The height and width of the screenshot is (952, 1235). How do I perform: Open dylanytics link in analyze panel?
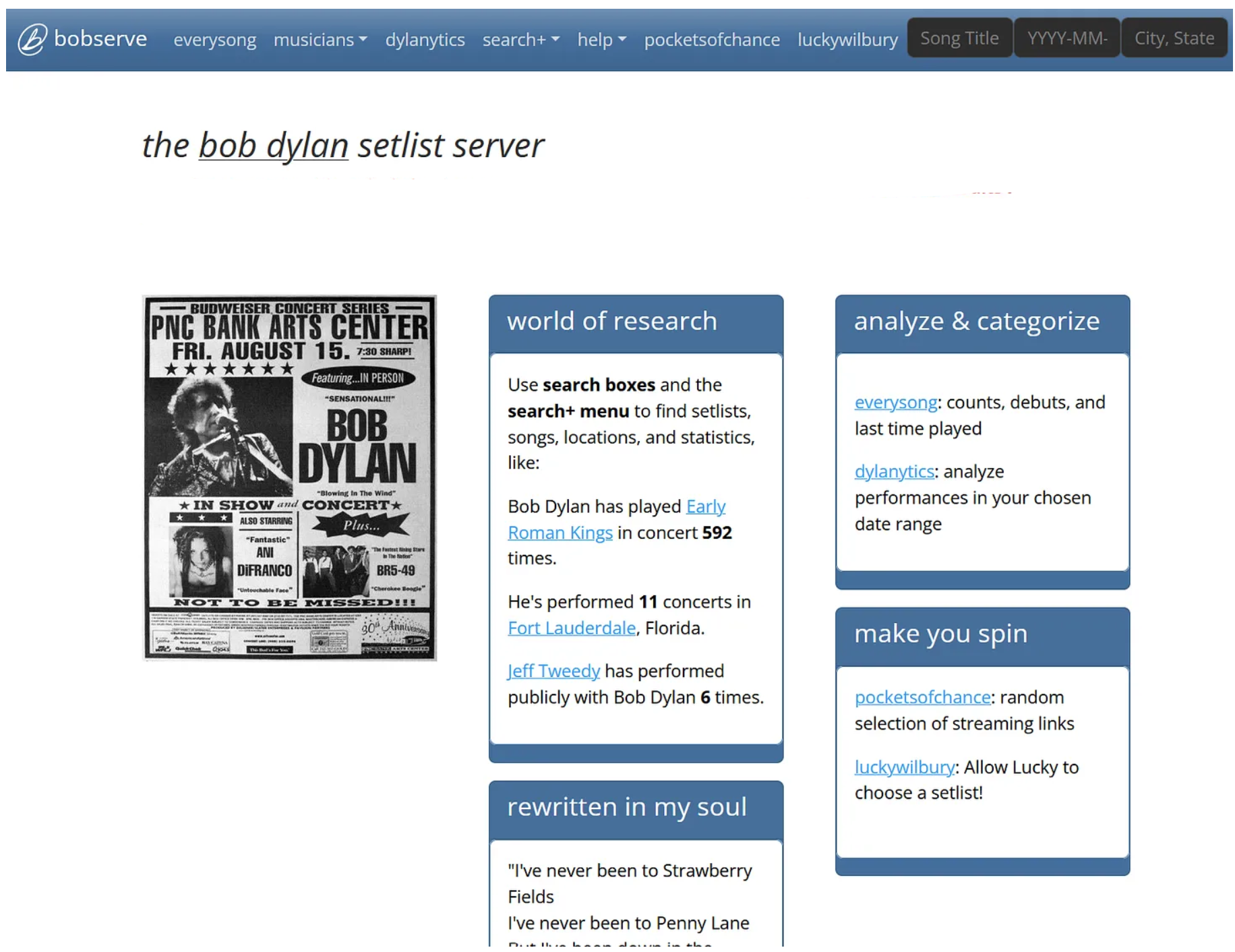894,471
